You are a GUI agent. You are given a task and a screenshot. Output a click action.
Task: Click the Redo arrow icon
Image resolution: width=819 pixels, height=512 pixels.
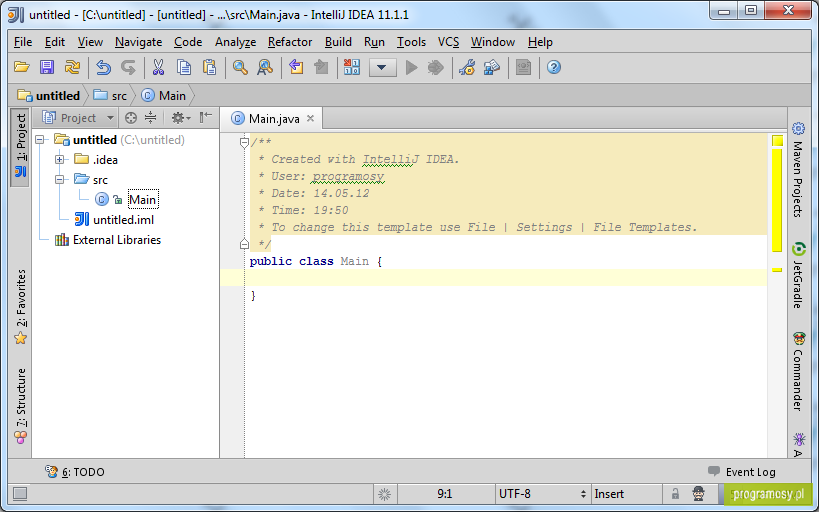(x=128, y=67)
